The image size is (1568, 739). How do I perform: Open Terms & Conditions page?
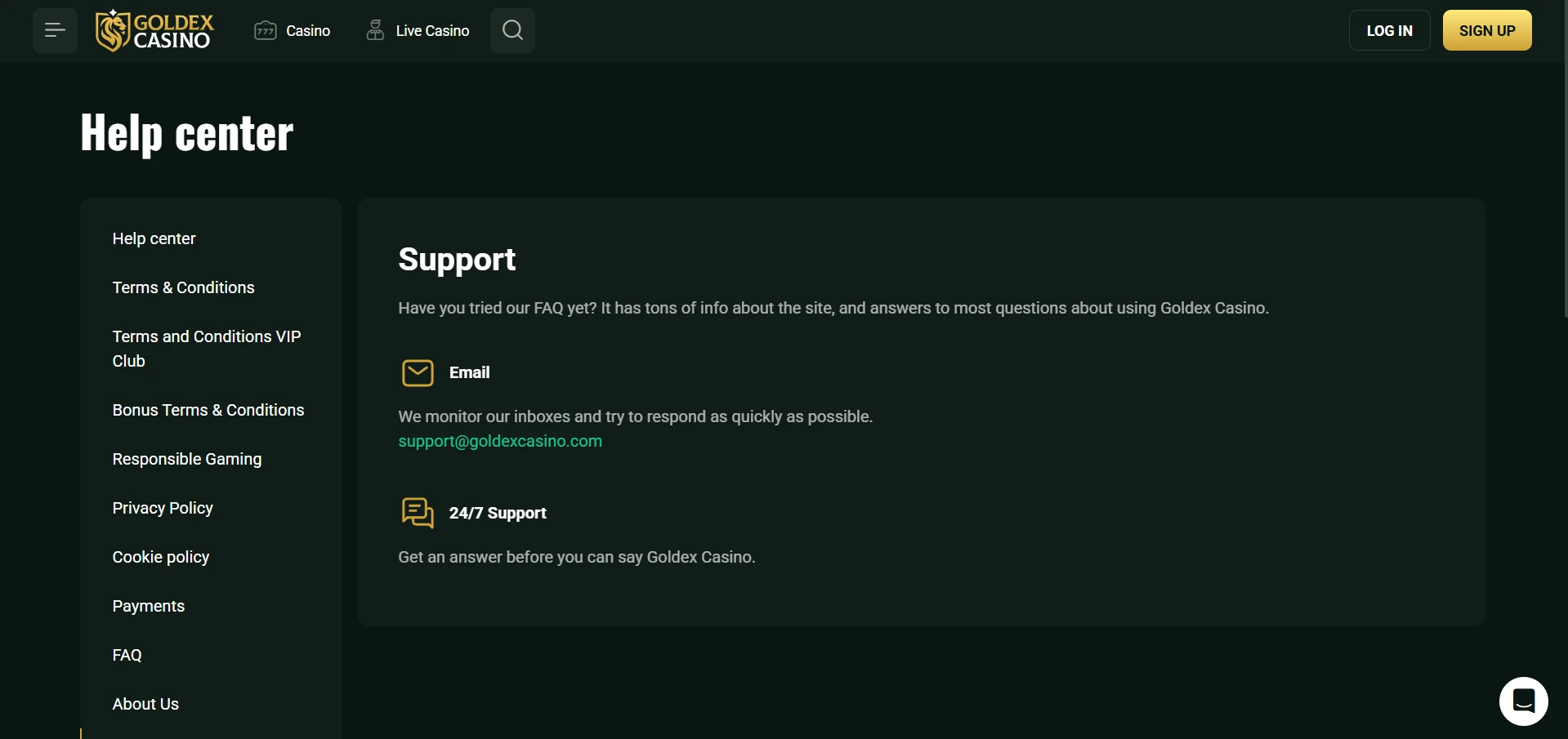[183, 287]
